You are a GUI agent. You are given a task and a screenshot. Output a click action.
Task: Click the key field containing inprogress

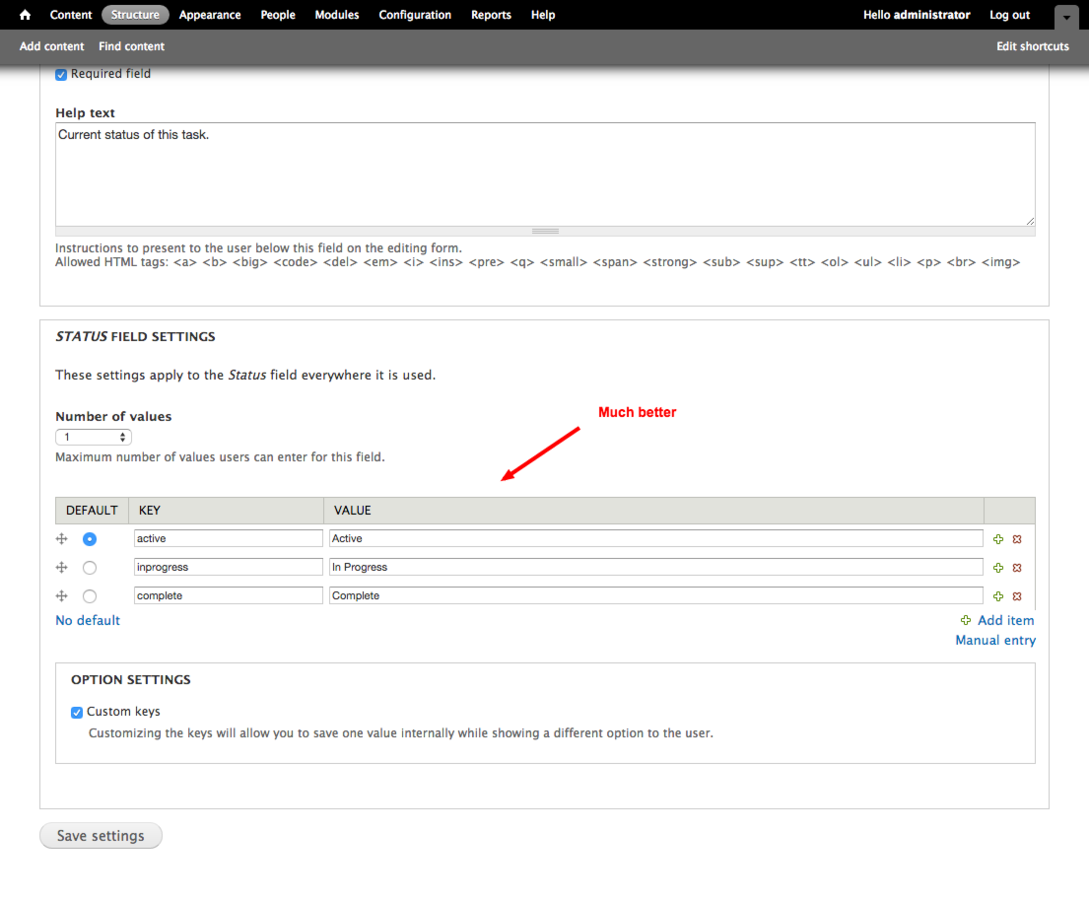coord(228,567)
